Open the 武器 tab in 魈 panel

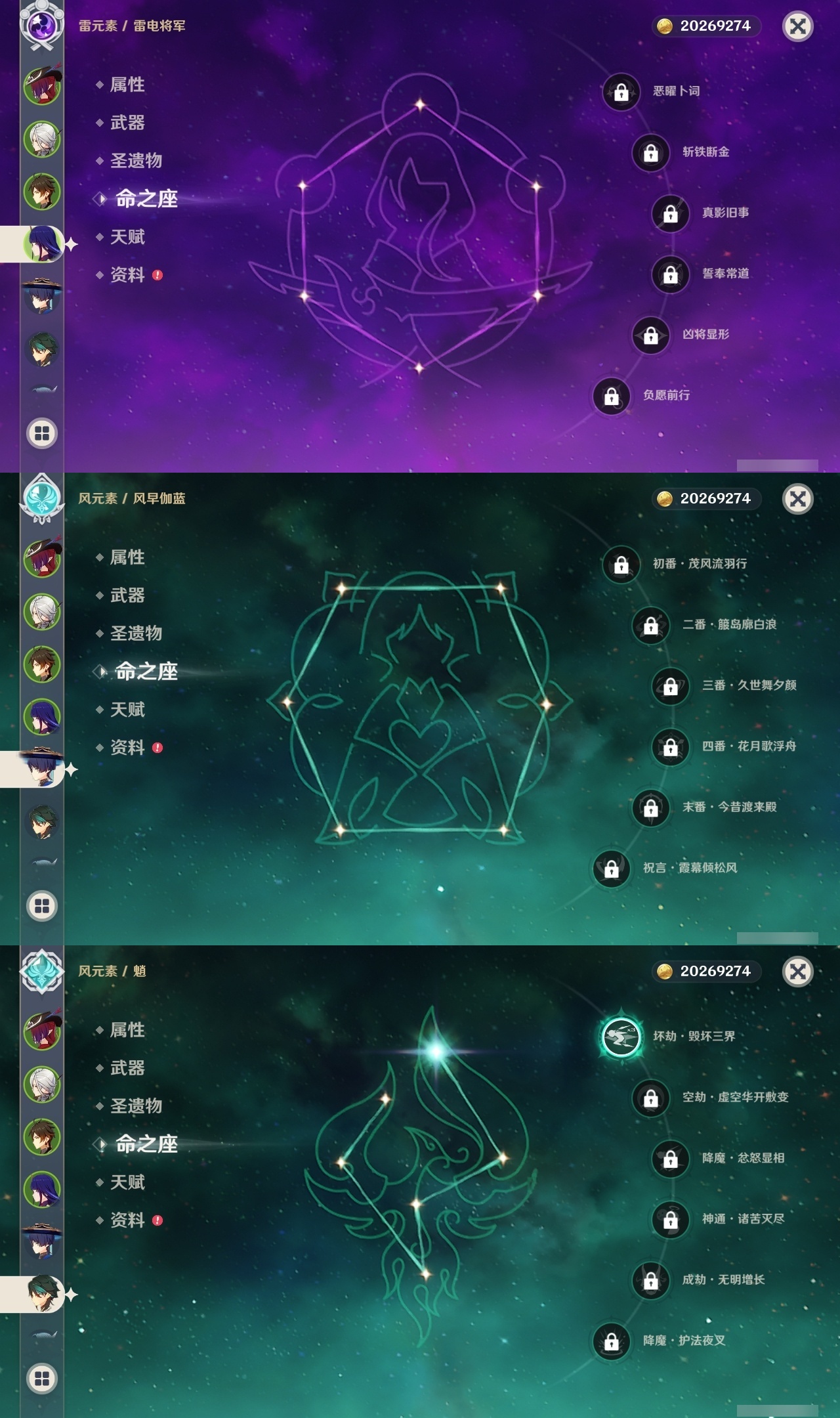127,1068
